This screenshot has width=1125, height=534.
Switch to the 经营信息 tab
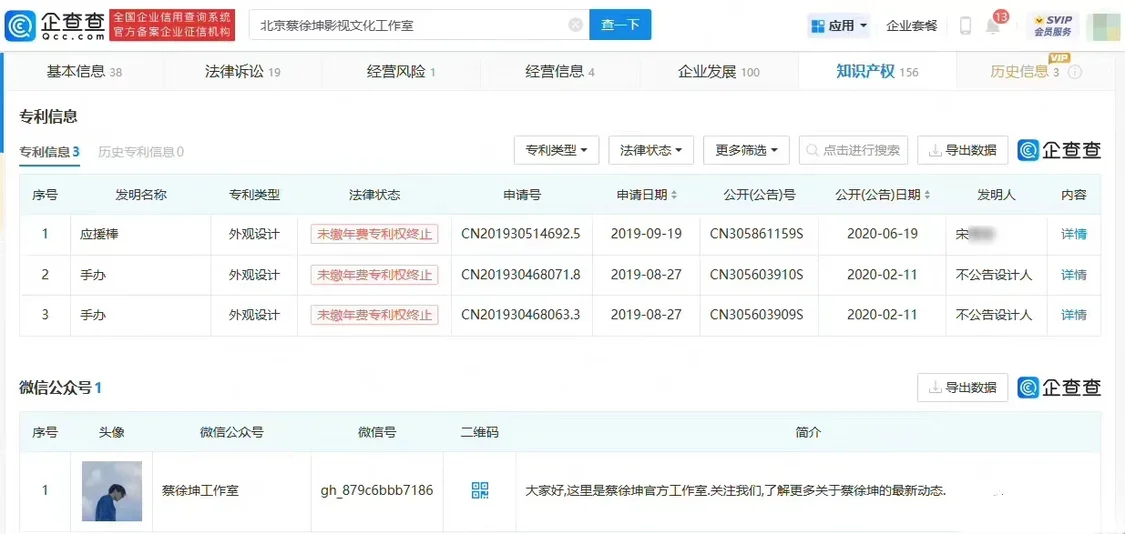pos(560,72)
